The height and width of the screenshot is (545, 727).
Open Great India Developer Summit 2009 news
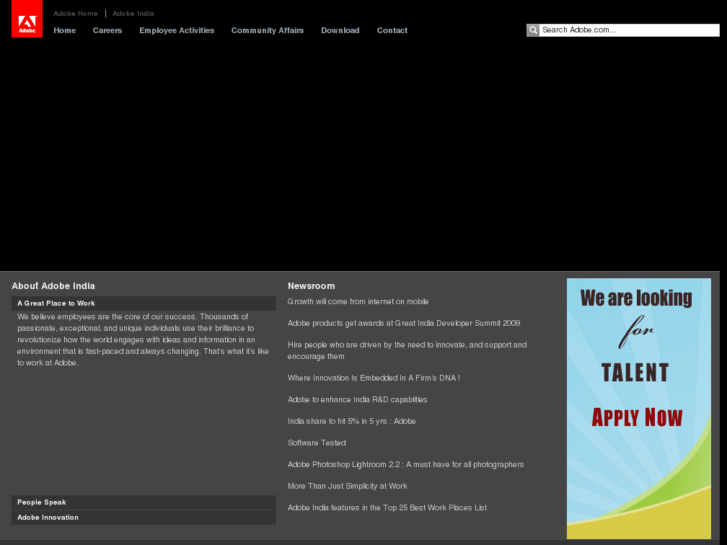coord(404,323)
